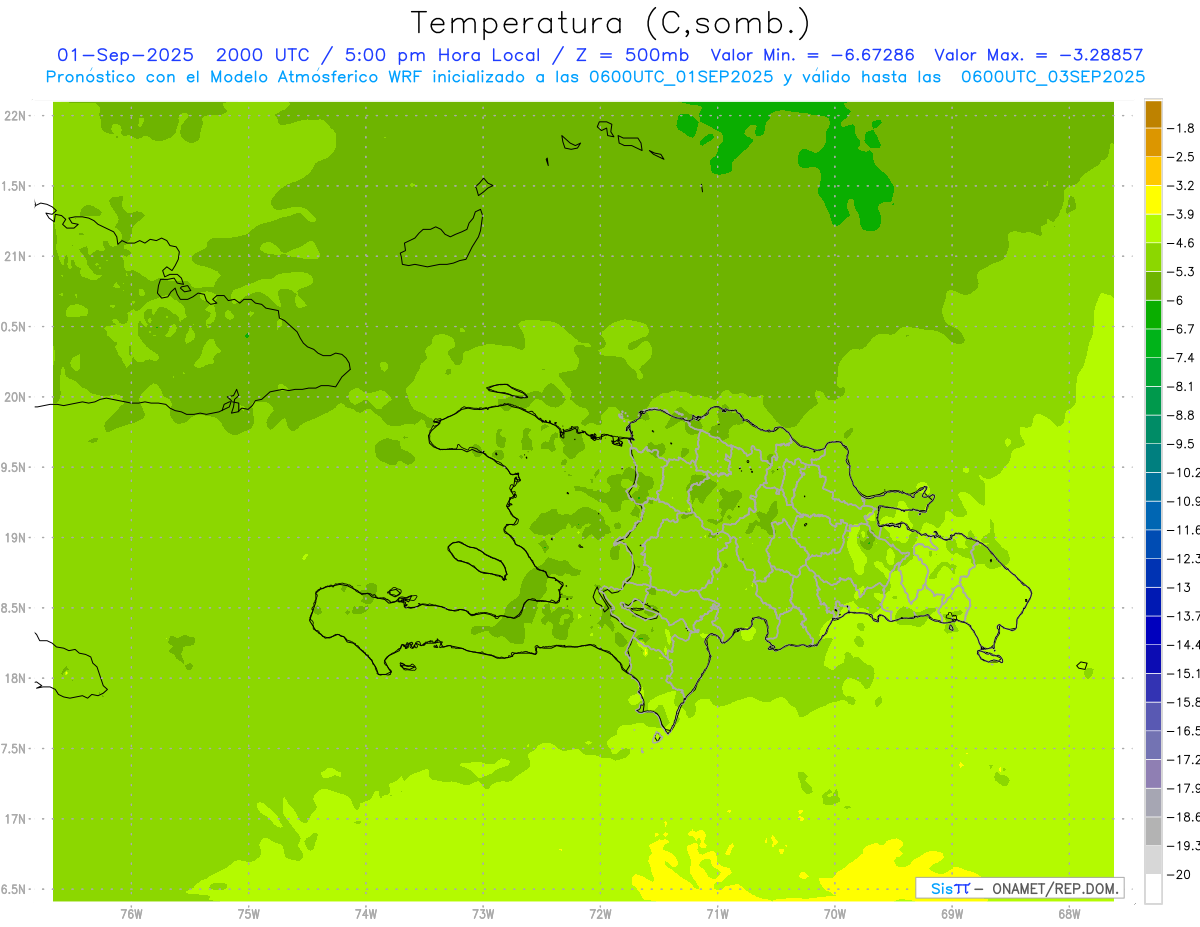Click the '19N' latitude axis label
1200x927 pixels.
click(x=14, y=538)
